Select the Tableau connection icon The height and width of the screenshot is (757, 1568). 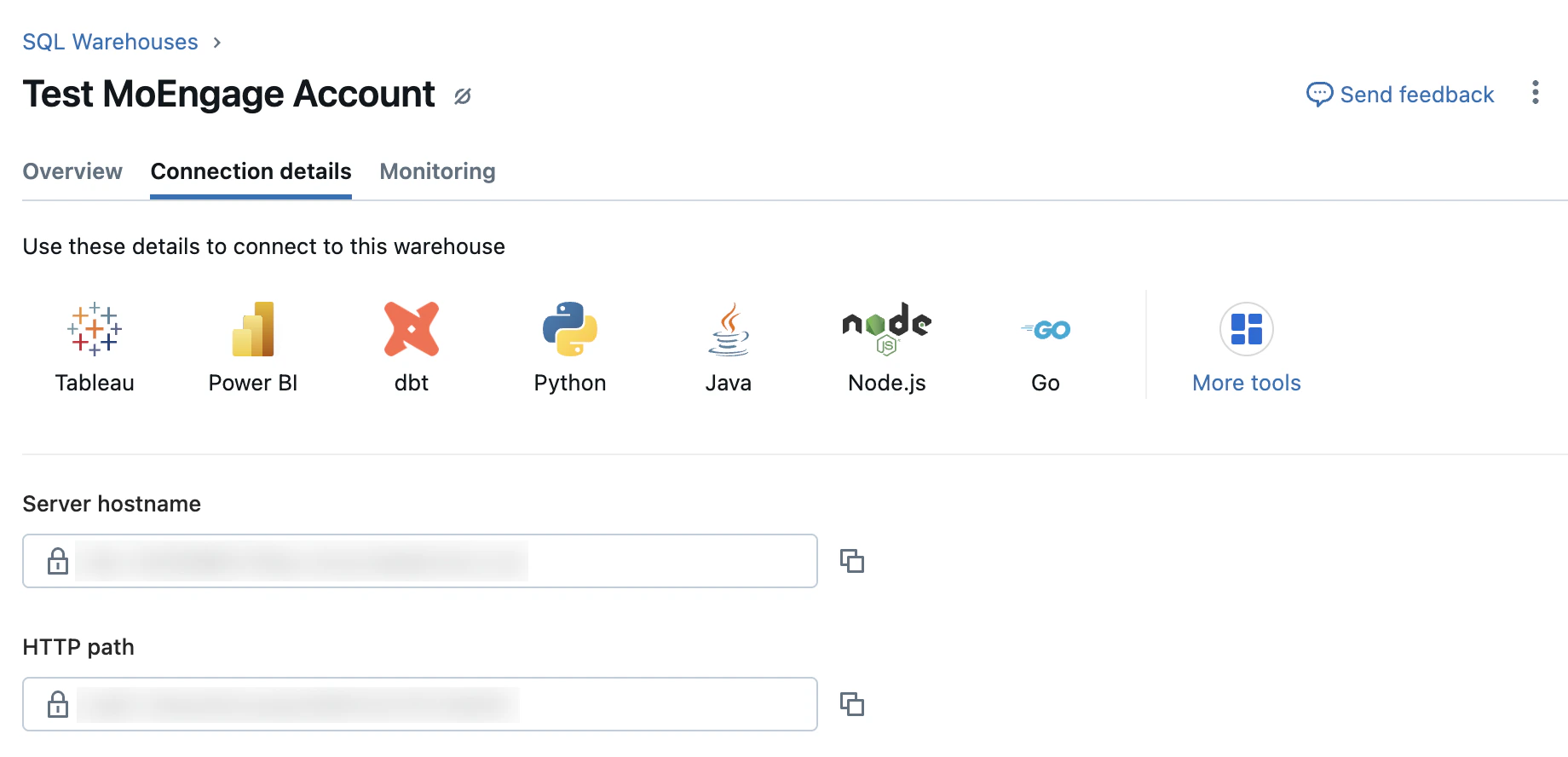[95, 329]
